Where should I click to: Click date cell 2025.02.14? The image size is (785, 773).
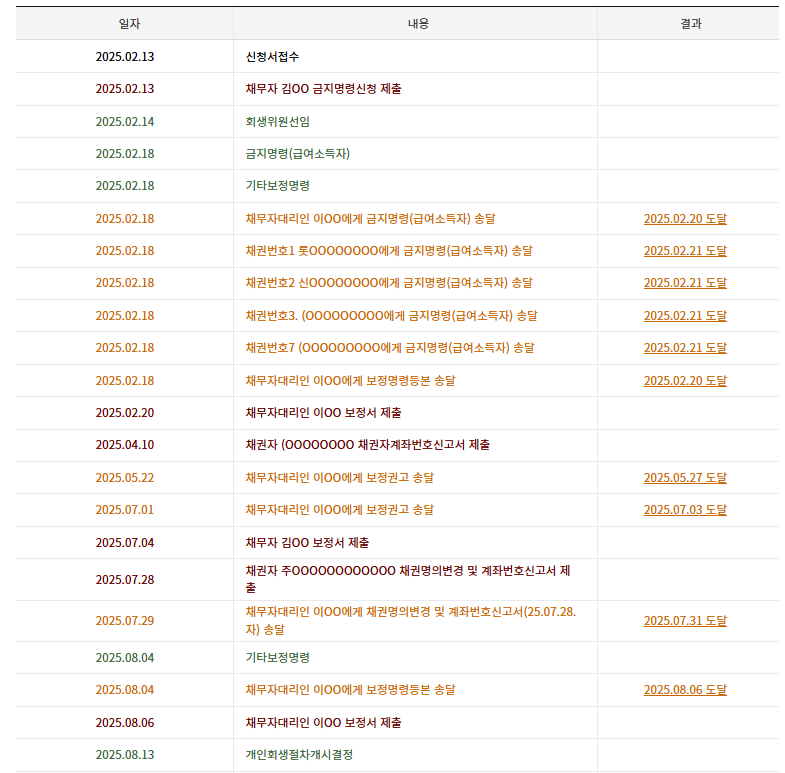pos(125,122)
